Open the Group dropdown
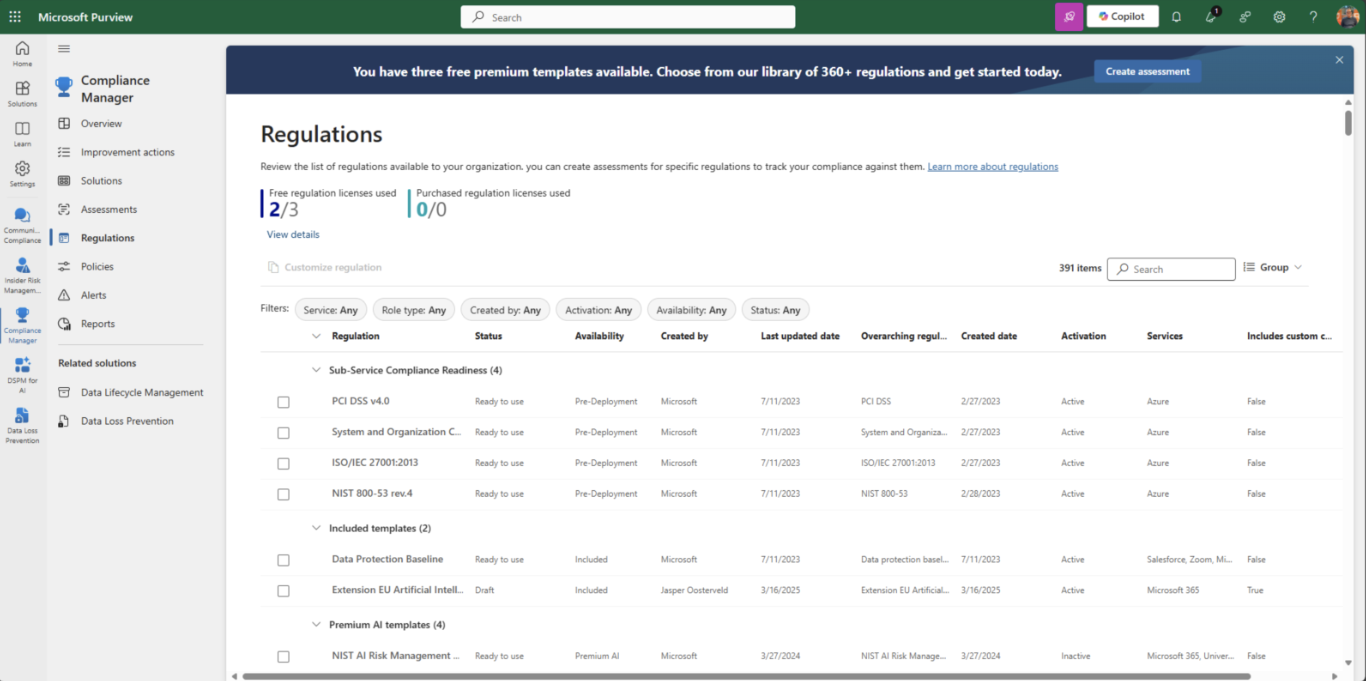1366x681 pixels. (1273, 268)
